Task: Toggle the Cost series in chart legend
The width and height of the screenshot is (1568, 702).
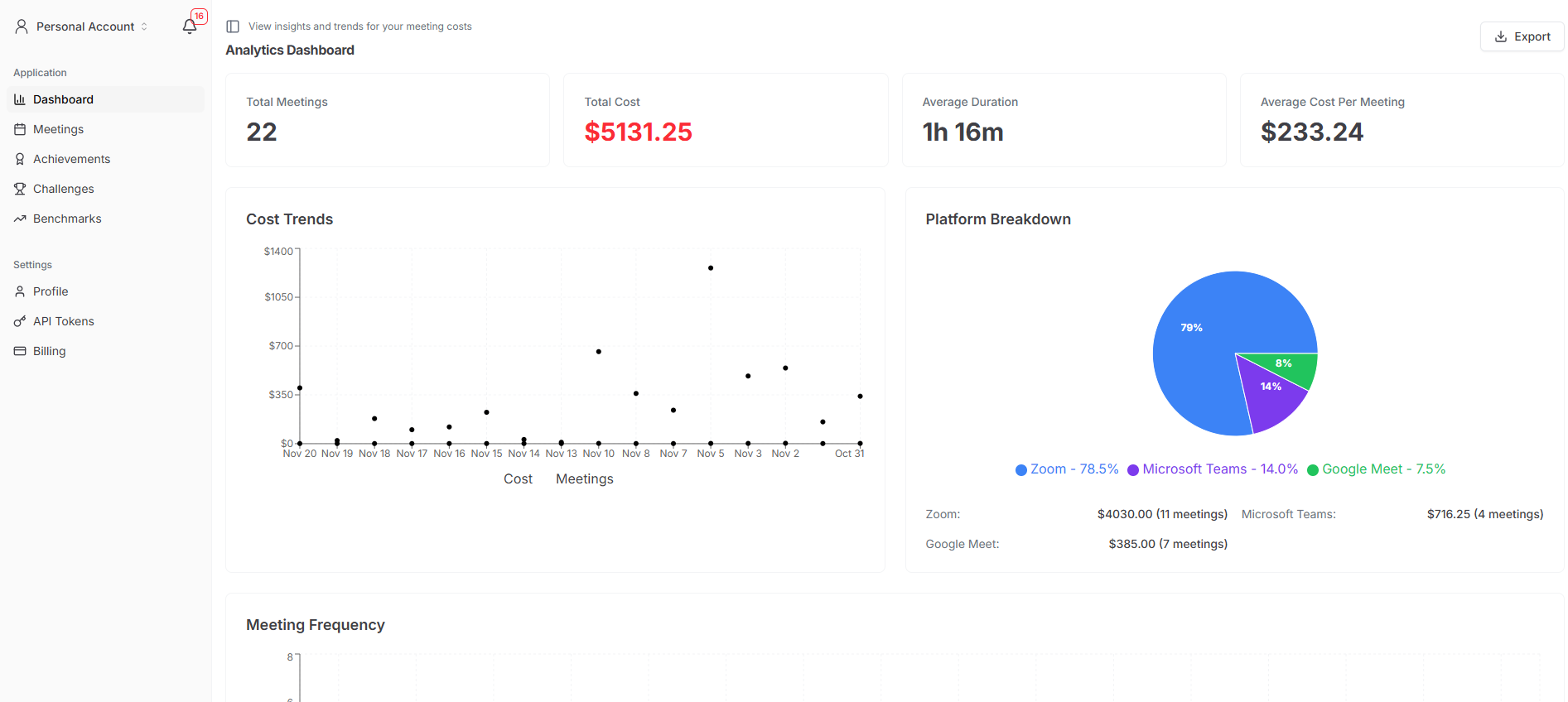Action: coord(518,479)
